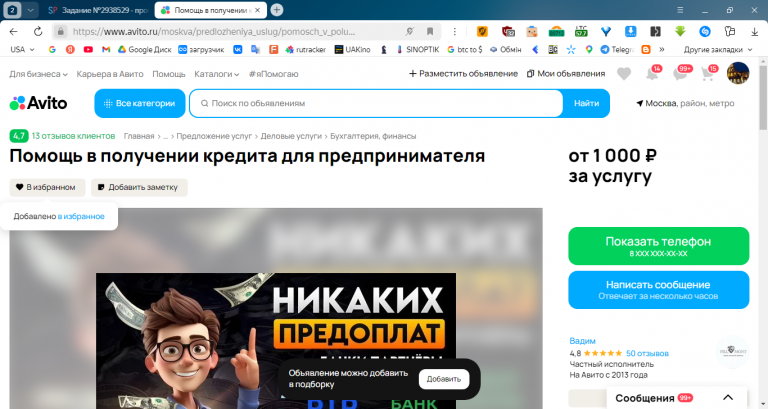Open the SINOPTIK bookmark
Screen dimensions: 768x409
tap(417, 49)
